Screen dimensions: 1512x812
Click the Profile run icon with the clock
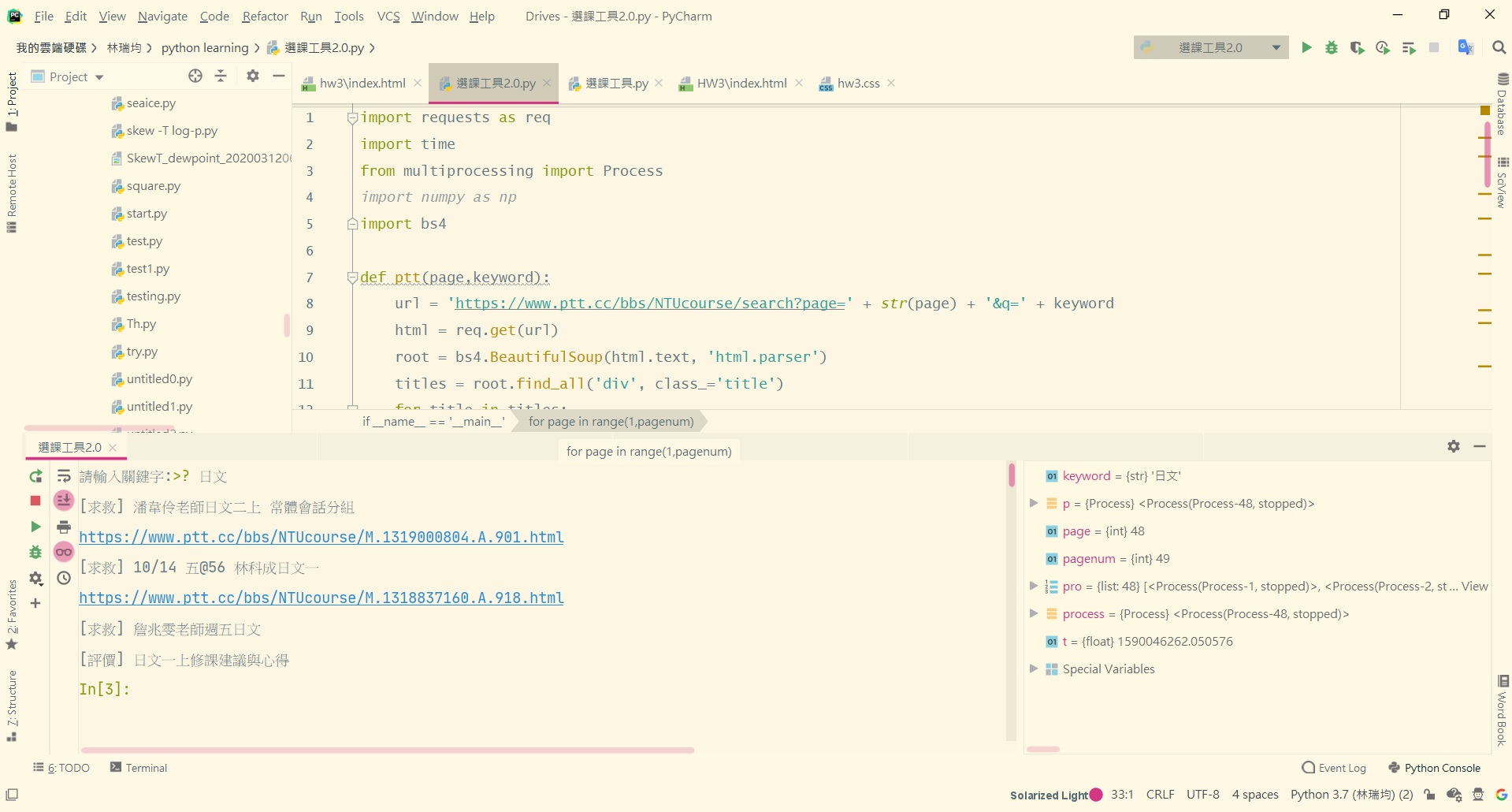pos(1383,47)
